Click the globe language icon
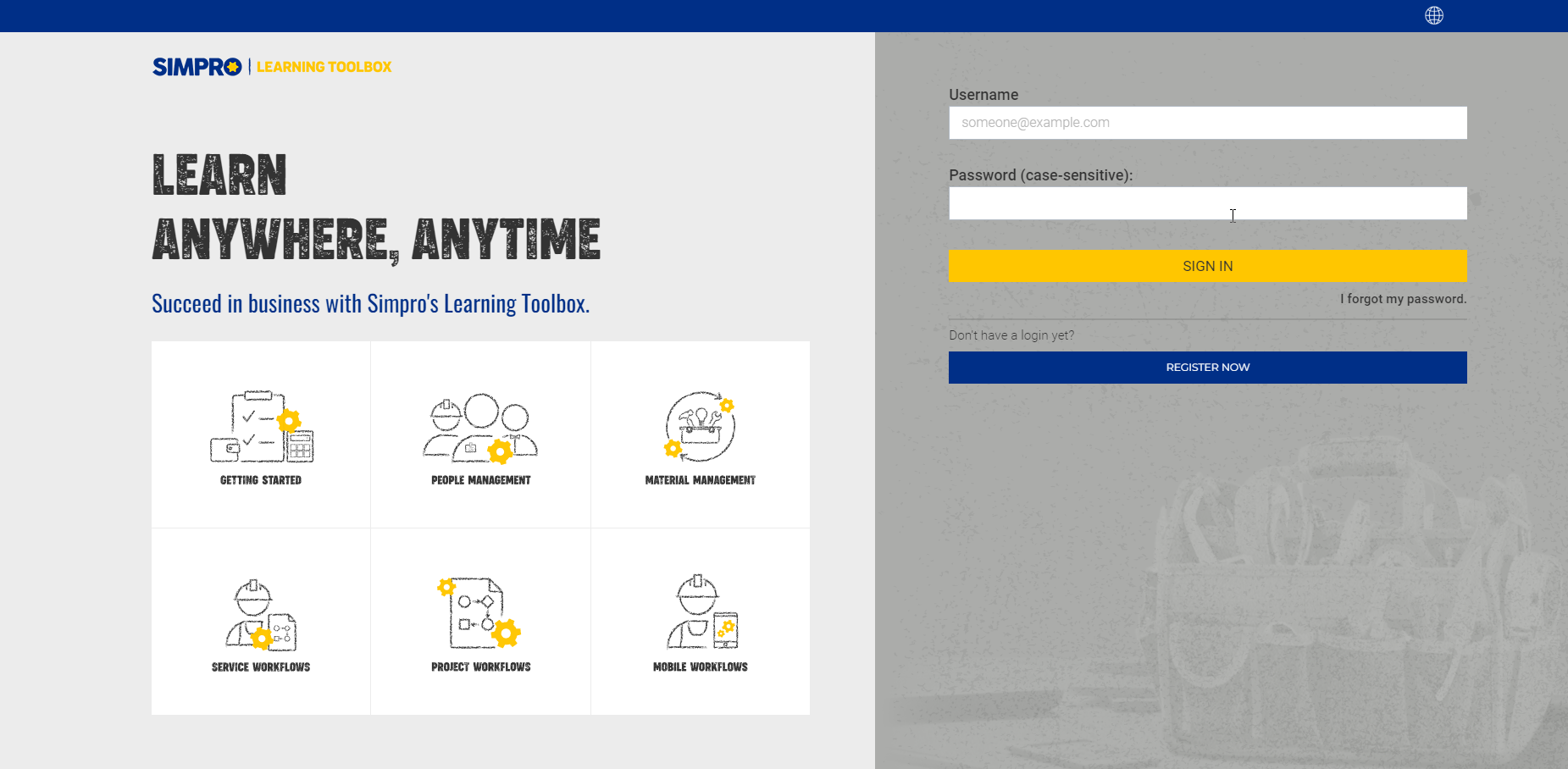 point(1433,15)
